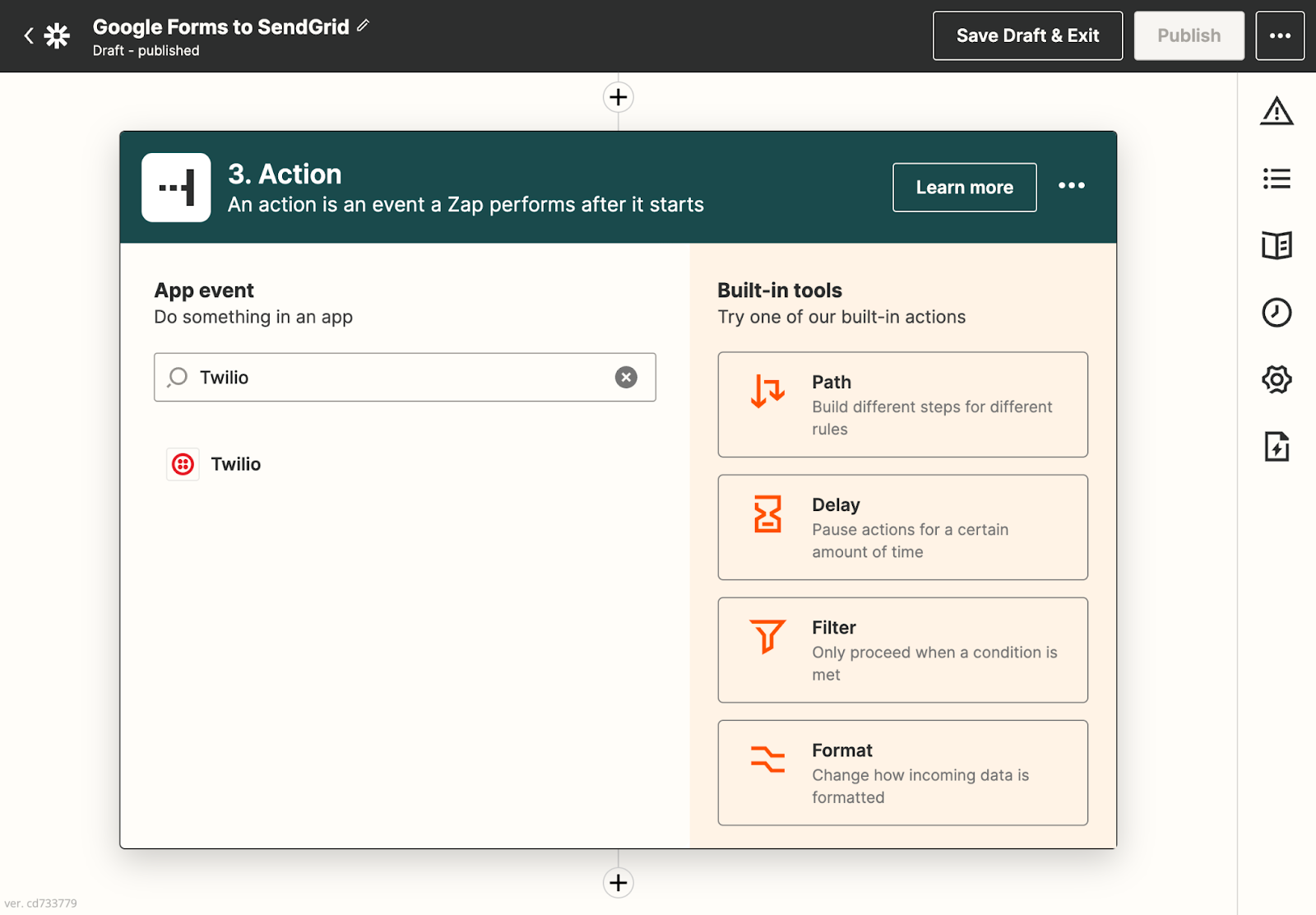Open the lightning file sidebar icon
The height and width of the screenshot is (915, 1316).
pos(1277,447)
